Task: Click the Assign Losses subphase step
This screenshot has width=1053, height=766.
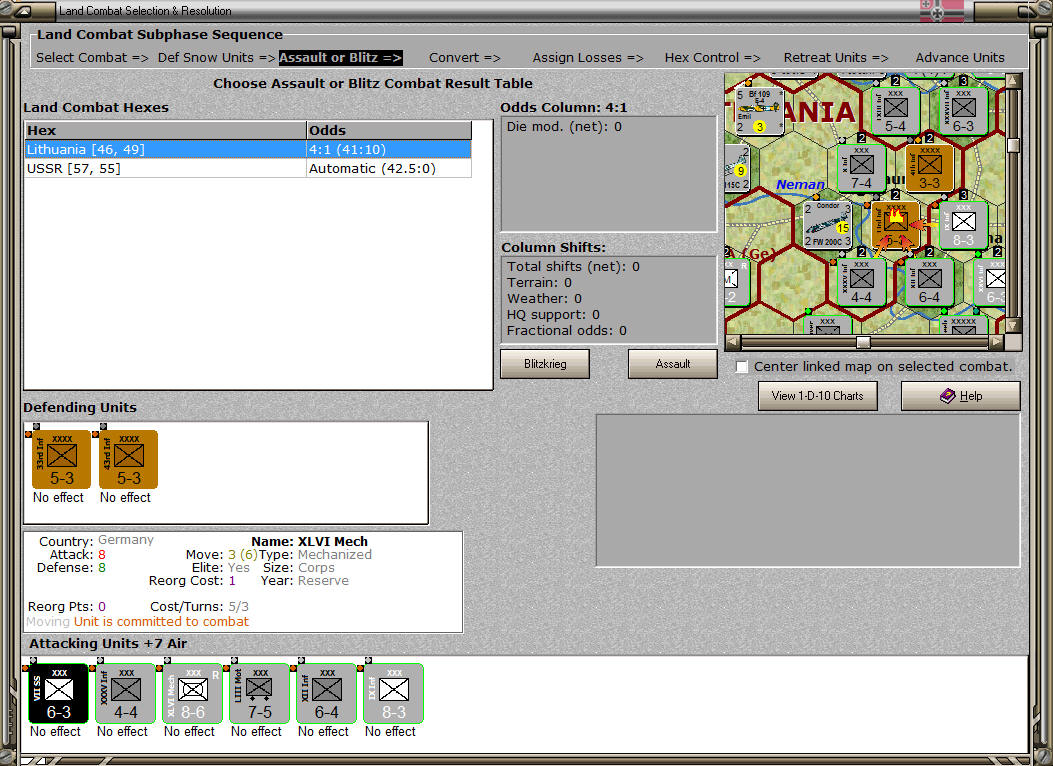Action: [x=588, y=58]
